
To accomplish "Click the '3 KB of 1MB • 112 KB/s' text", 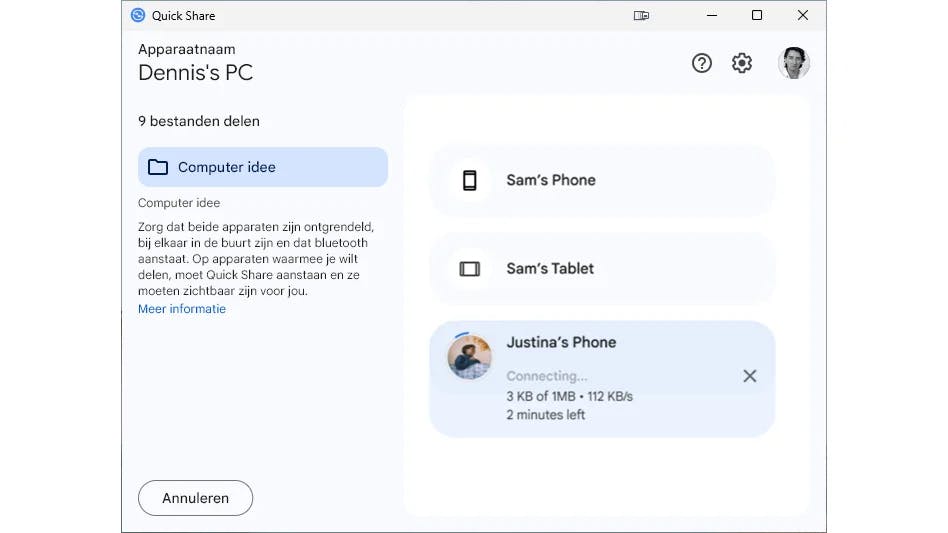I will tap(570, 396).
